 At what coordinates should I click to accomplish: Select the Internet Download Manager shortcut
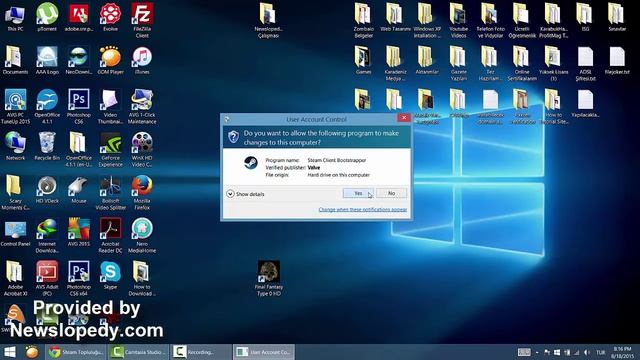point(47,236)
